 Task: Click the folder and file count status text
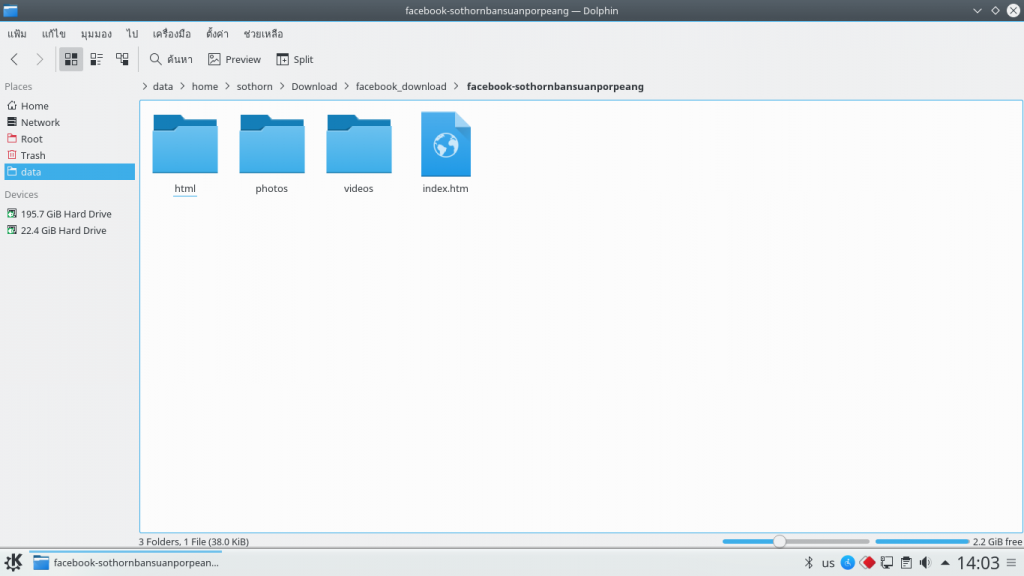pos(194,541)
